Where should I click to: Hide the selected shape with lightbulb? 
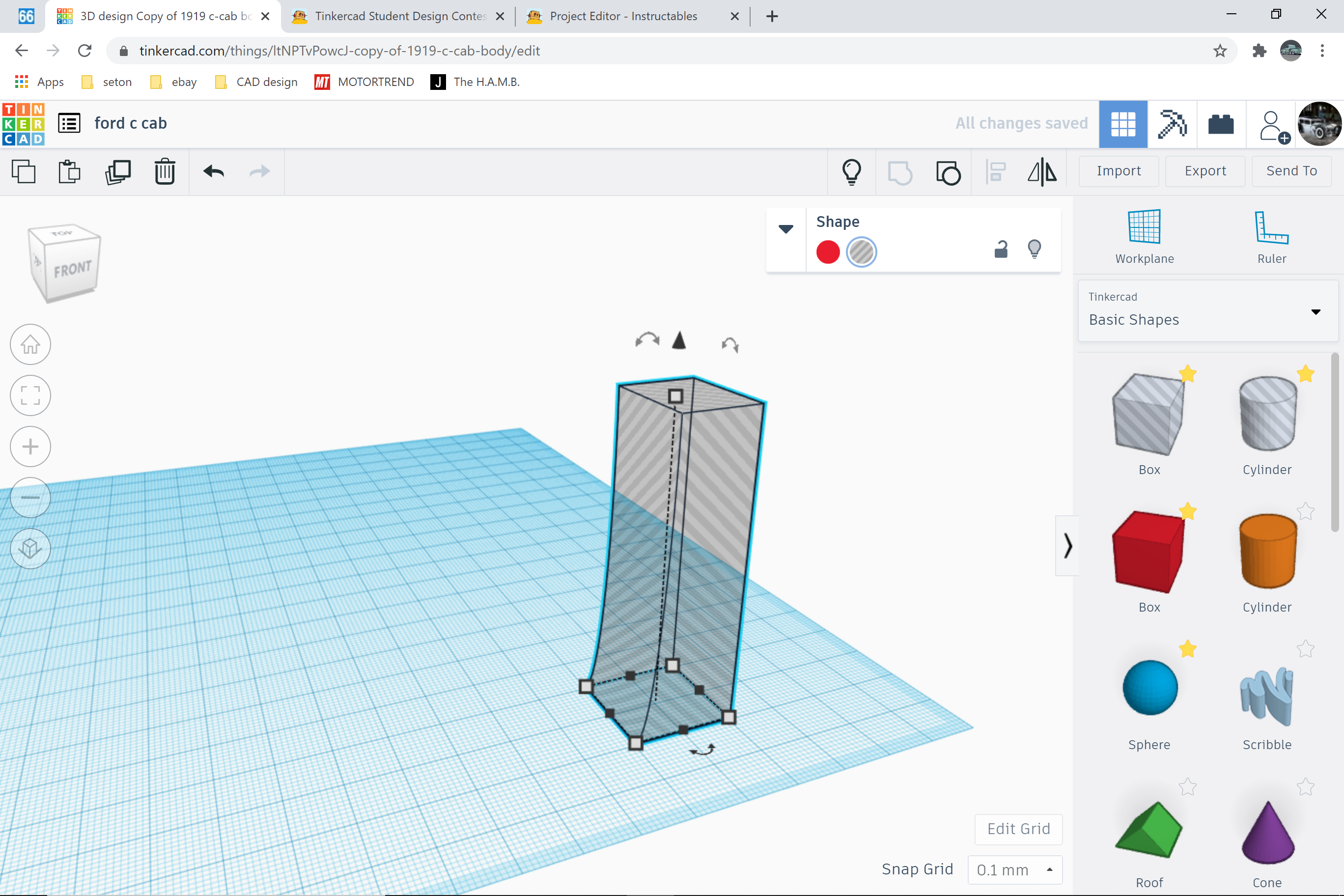click(1035, 250)
